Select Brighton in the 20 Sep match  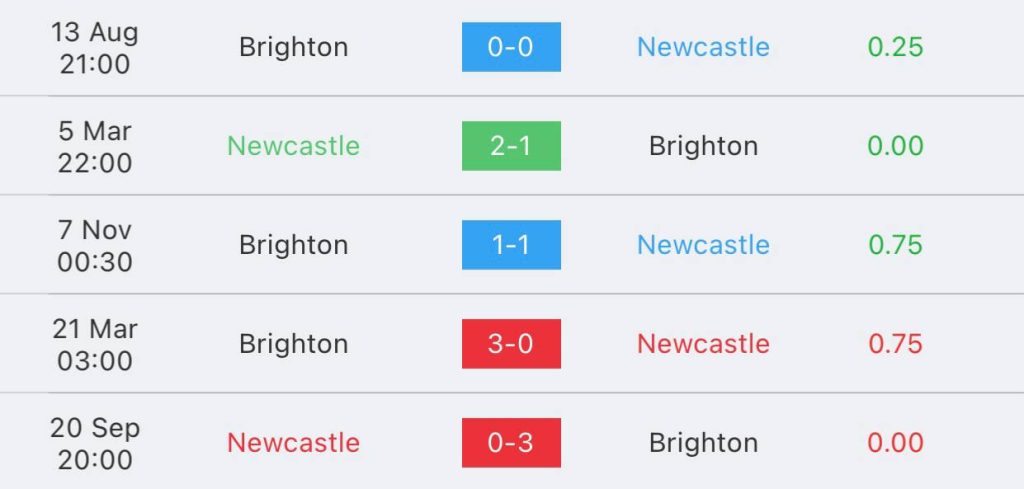703,443
